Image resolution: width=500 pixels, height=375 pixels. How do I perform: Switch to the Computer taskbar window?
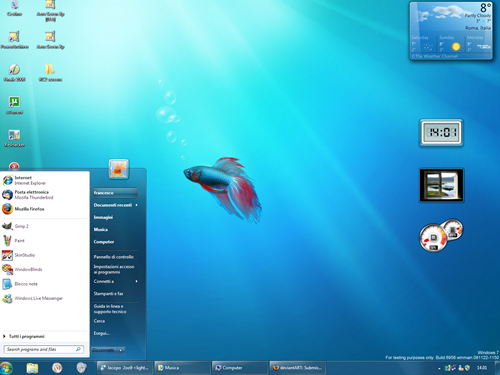240,368
